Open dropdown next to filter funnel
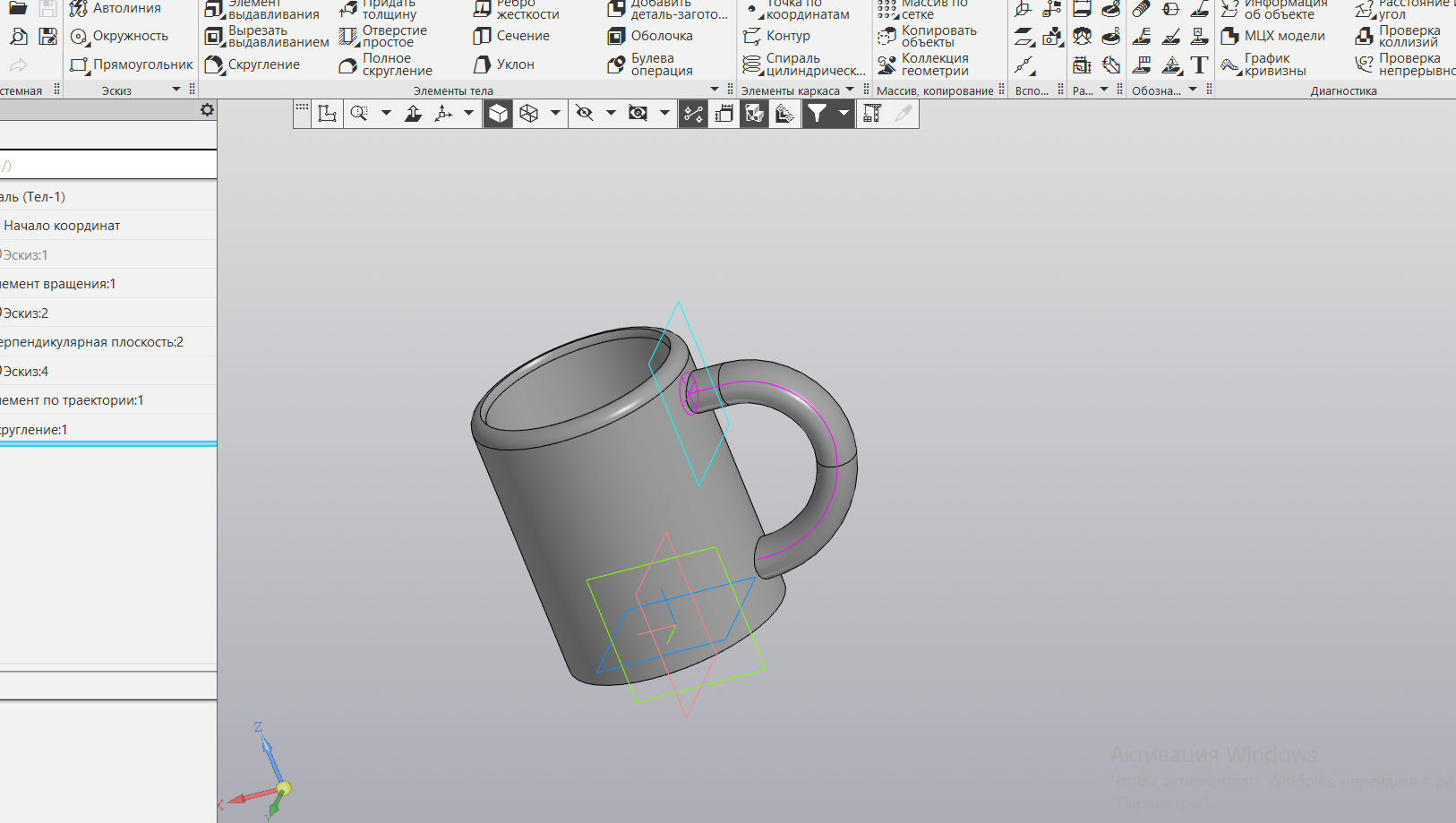 (x=844, y=114)
